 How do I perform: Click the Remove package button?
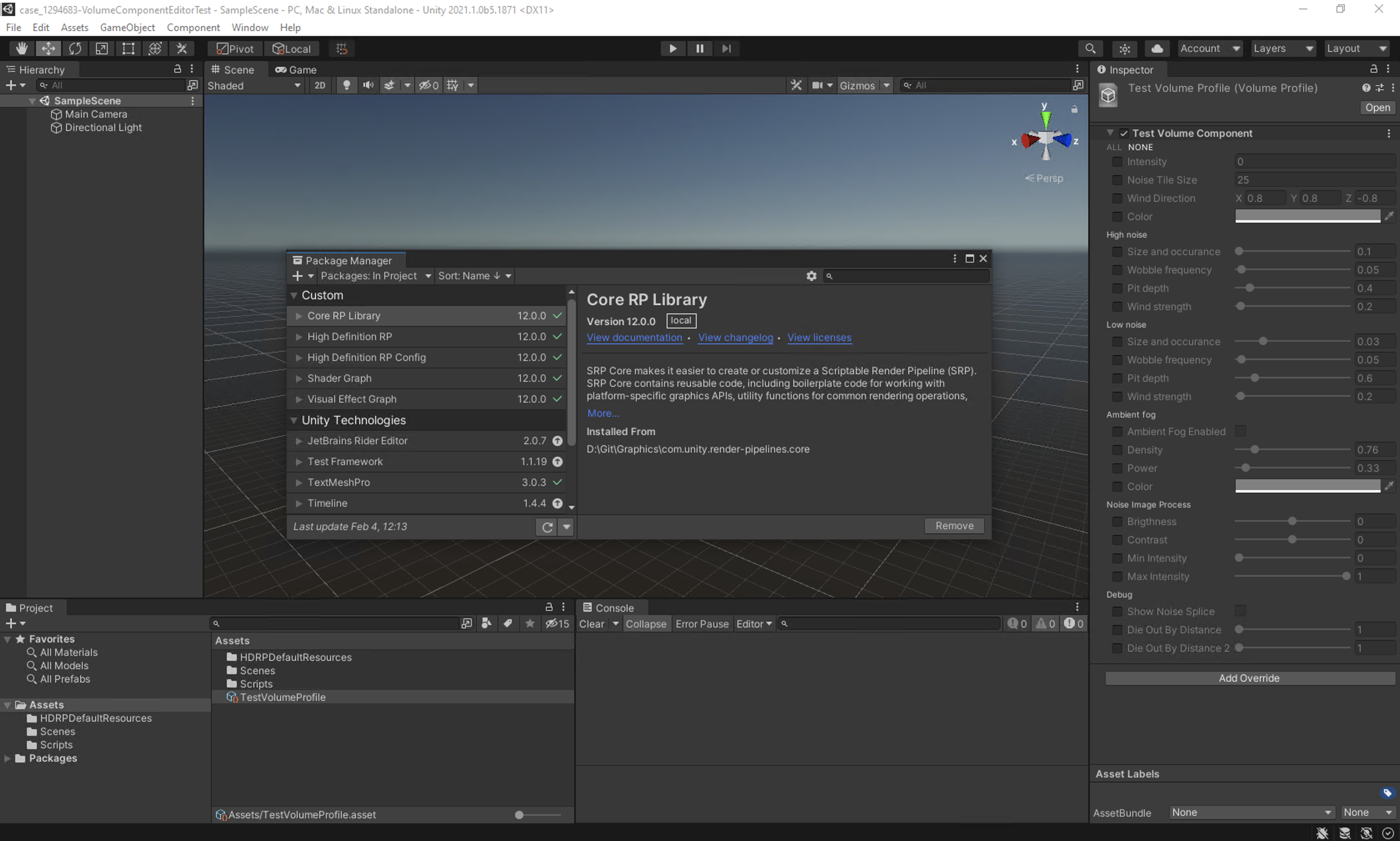[954, 526]
